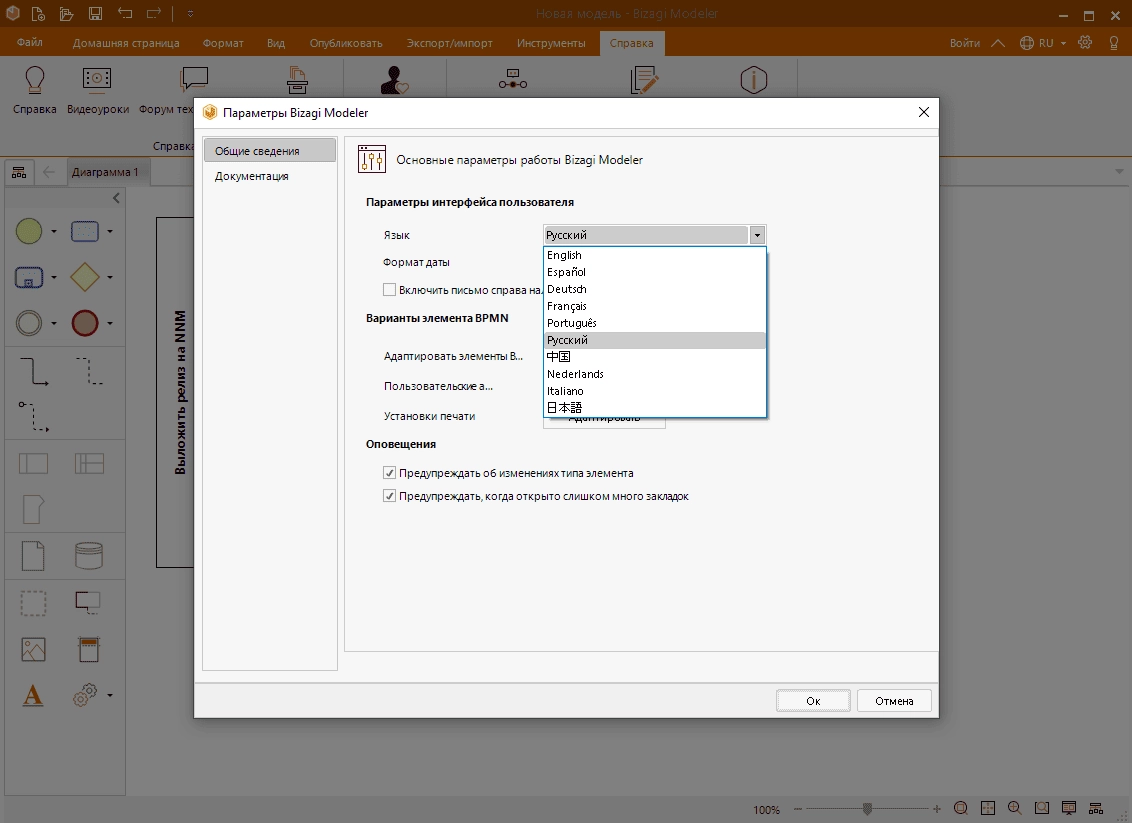Viewport: 1132px width, 823px height.
Task: Switch to the Экспорт/импорт tab
Action: point(449,43)
